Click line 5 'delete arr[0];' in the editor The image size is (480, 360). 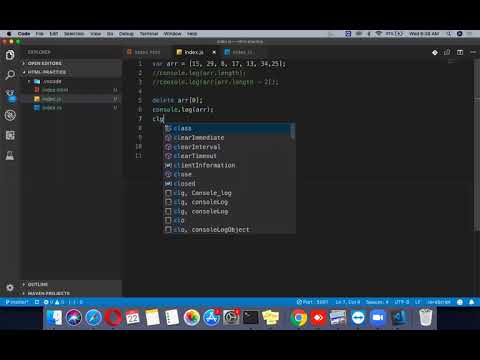[x=177, y=100]
